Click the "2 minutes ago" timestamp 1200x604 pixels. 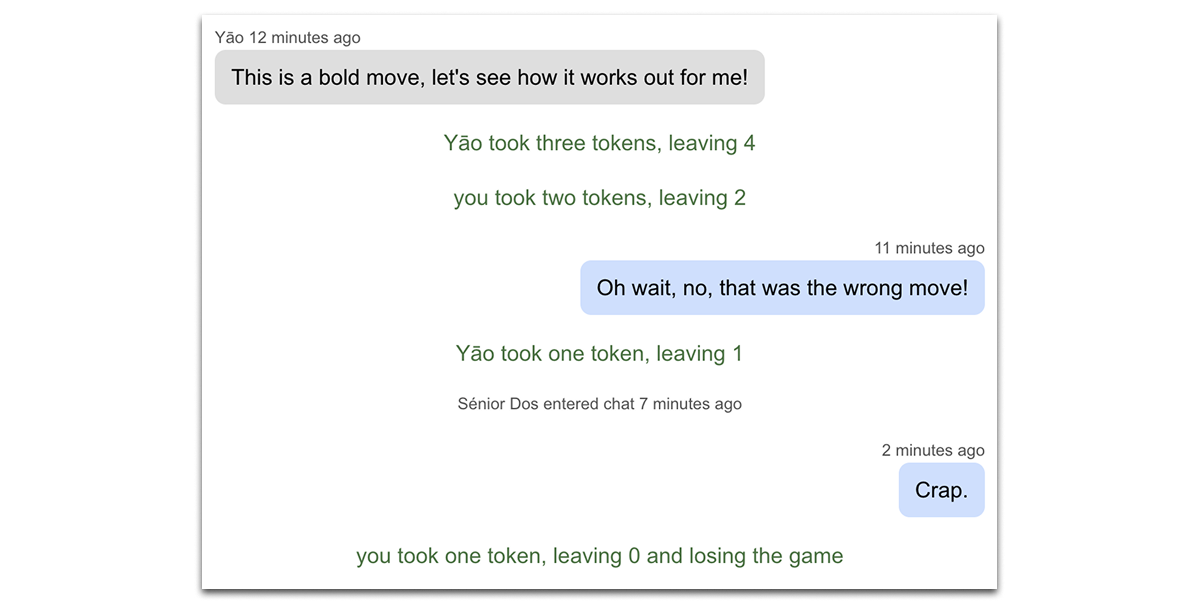click(932, 450)
